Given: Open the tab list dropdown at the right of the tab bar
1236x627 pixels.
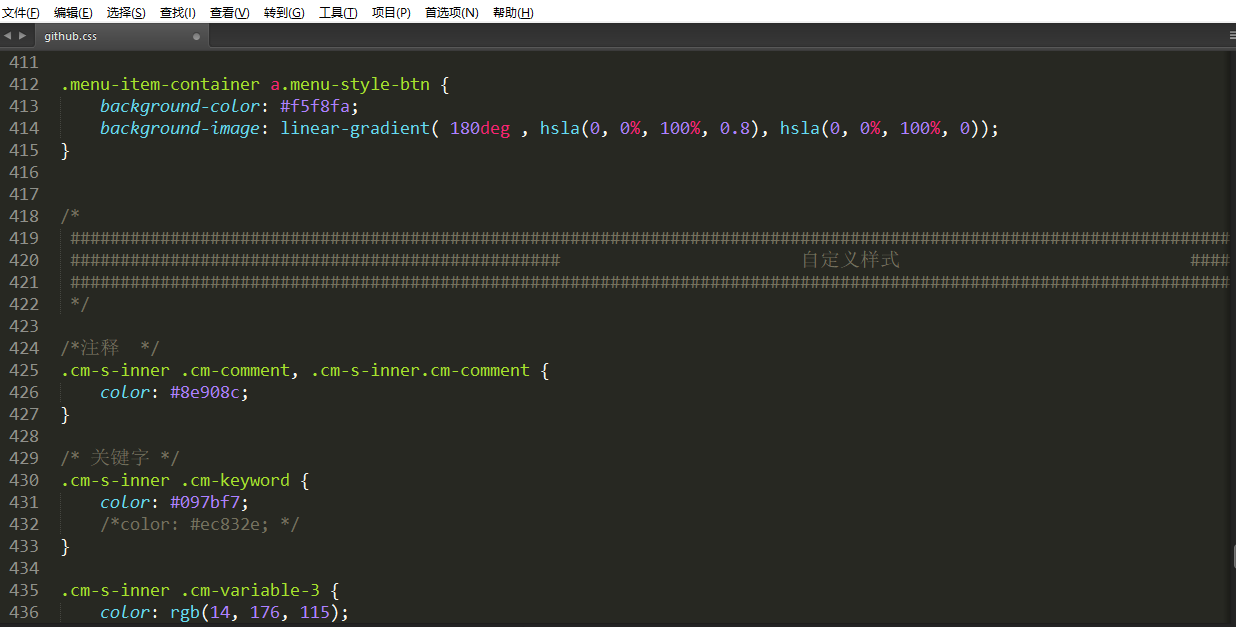Looking at the screenshot, I should coord(1231,35).
